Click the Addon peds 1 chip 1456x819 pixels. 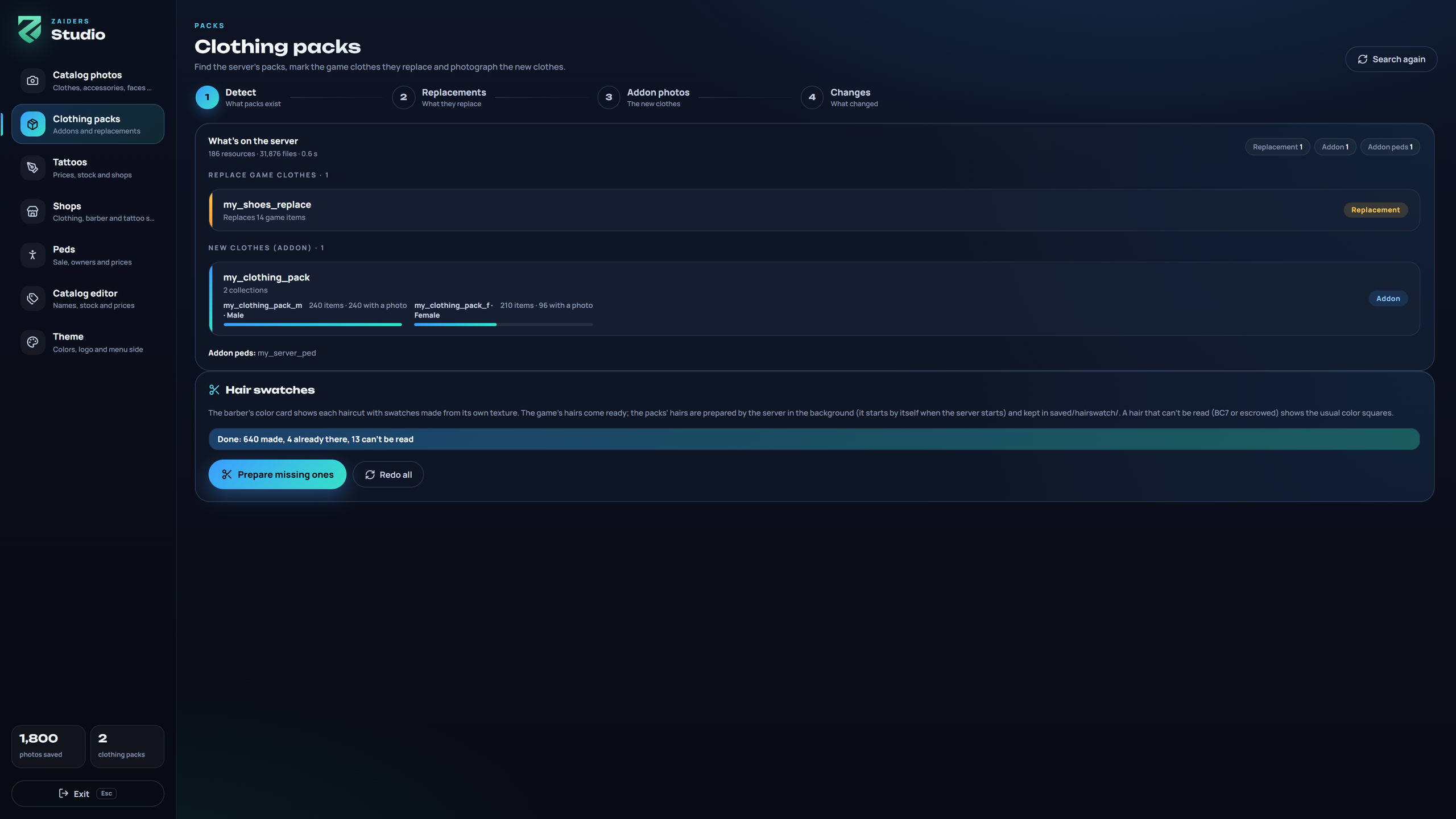click(1390, 147)
